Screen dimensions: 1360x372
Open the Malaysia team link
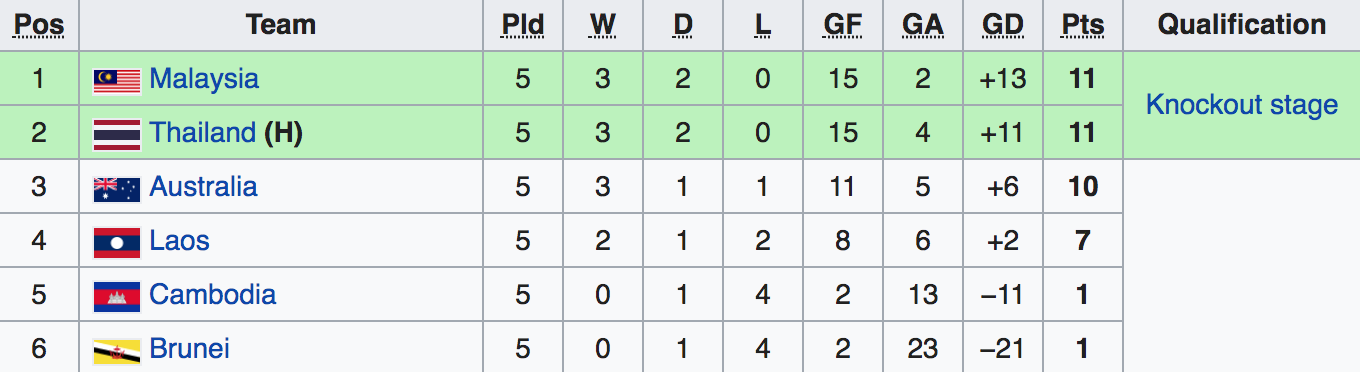tap(204, 79)
